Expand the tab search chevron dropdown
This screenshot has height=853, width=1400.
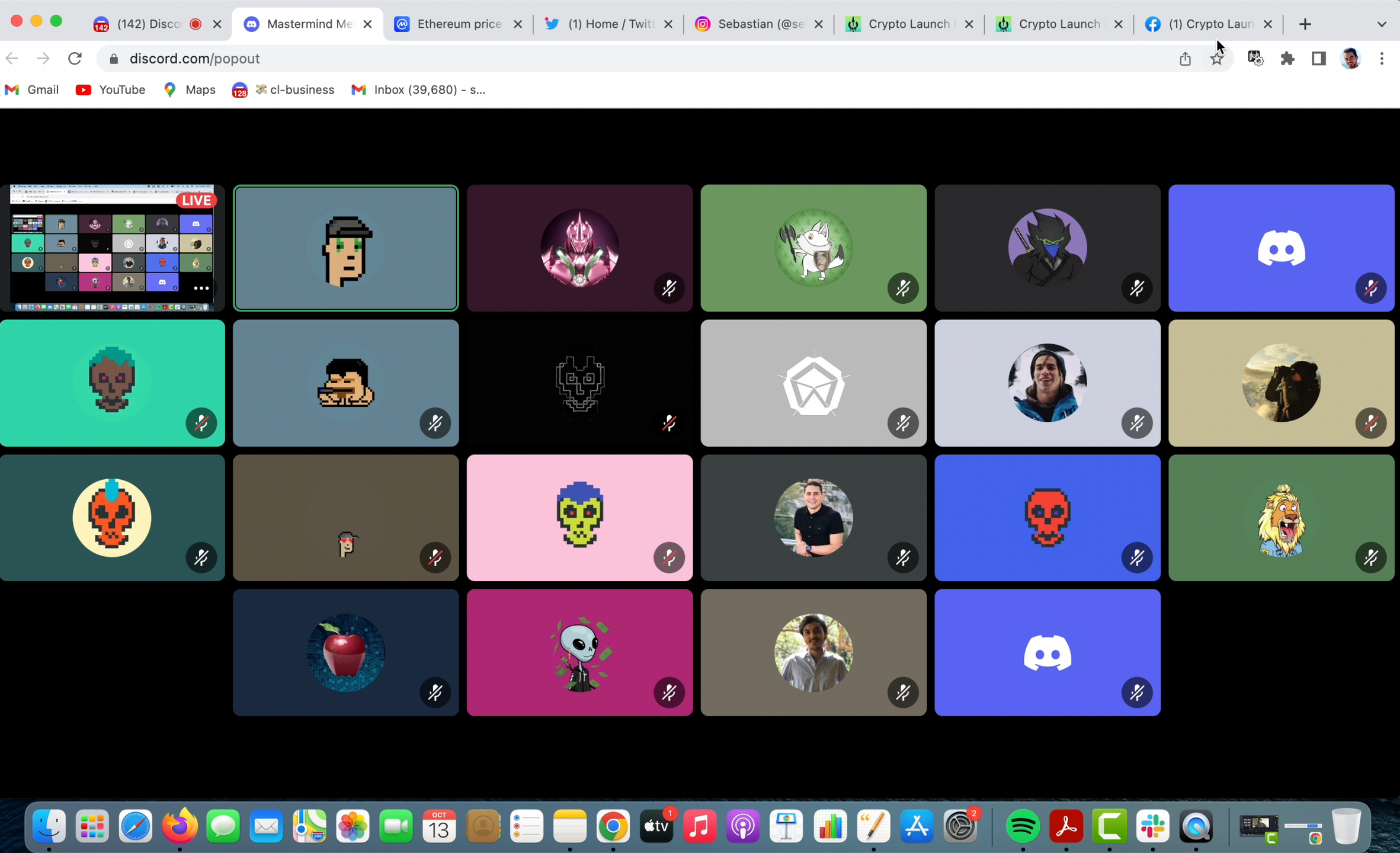click(x=1382, y=24)
